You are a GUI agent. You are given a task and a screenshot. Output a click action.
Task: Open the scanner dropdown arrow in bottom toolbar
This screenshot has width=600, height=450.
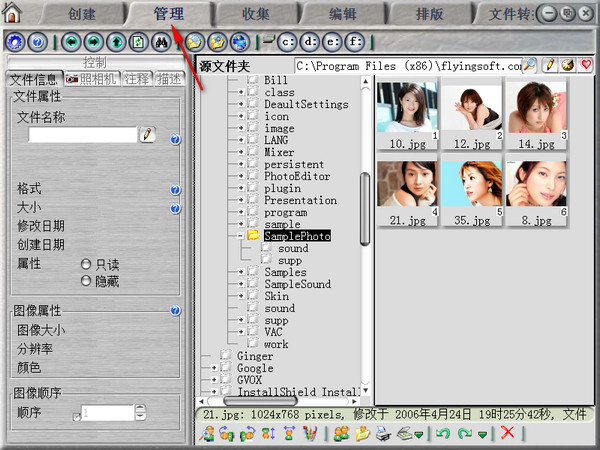coord(418,434)
